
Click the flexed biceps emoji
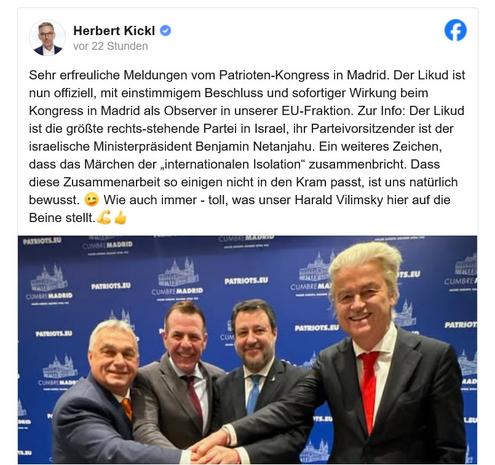point(104,218)
